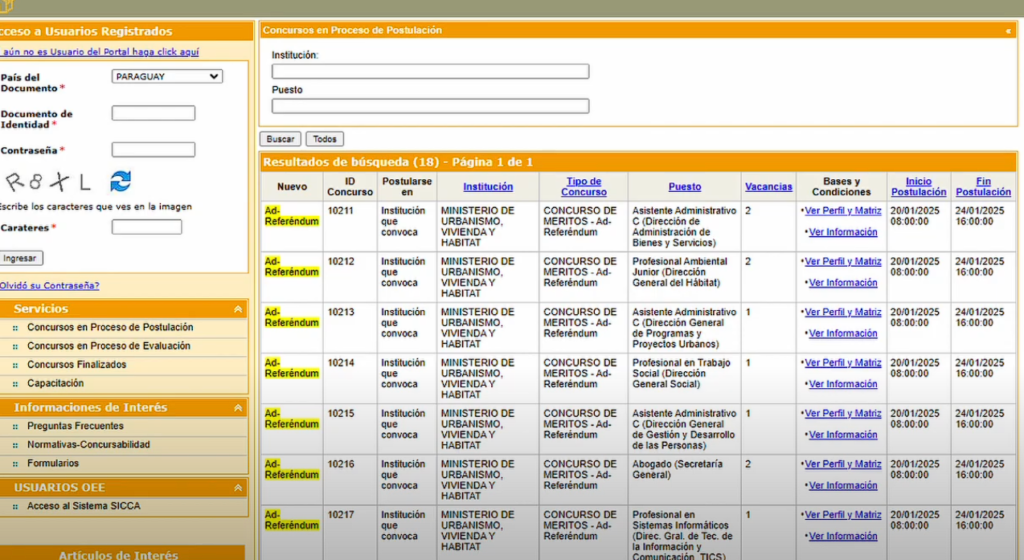Image resolution: width=1024 pixels, height=560 pixels.
Task: Collapse the Concursos en Proceso de Postulación panel
Action: pos(1008,31)
